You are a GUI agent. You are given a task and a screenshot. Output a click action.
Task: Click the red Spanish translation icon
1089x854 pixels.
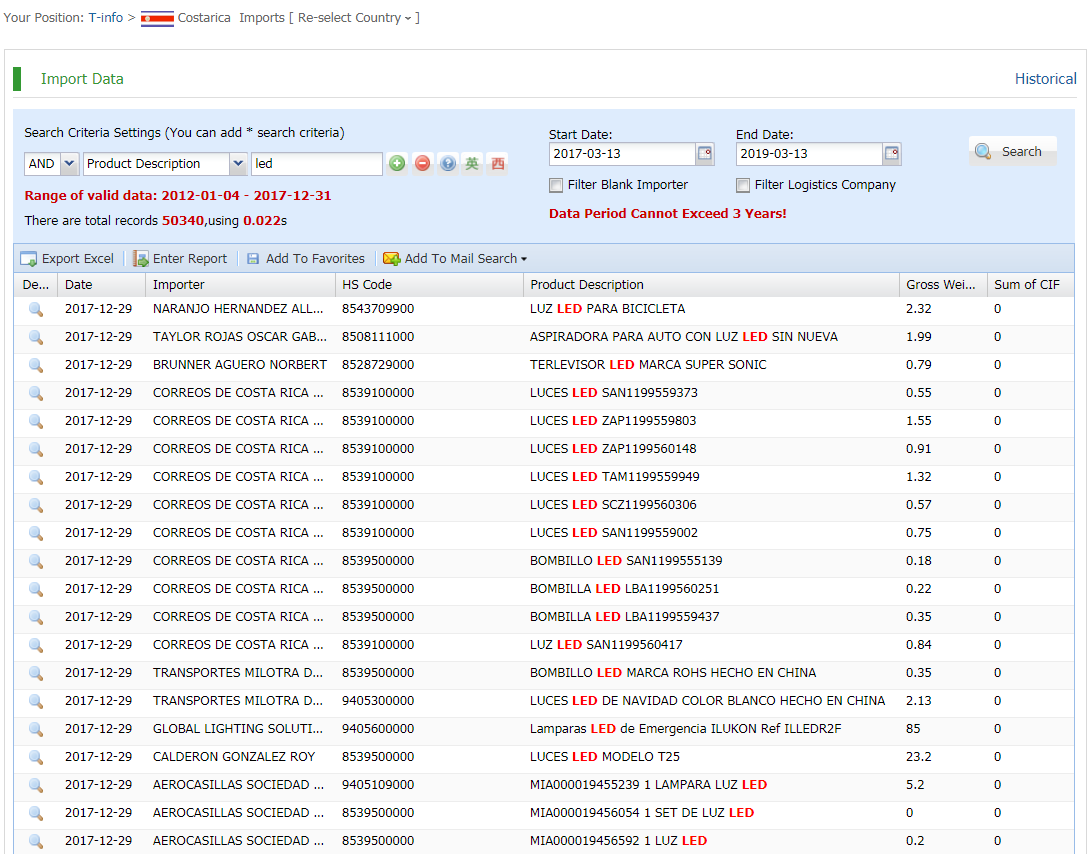(x=497, y=164)
